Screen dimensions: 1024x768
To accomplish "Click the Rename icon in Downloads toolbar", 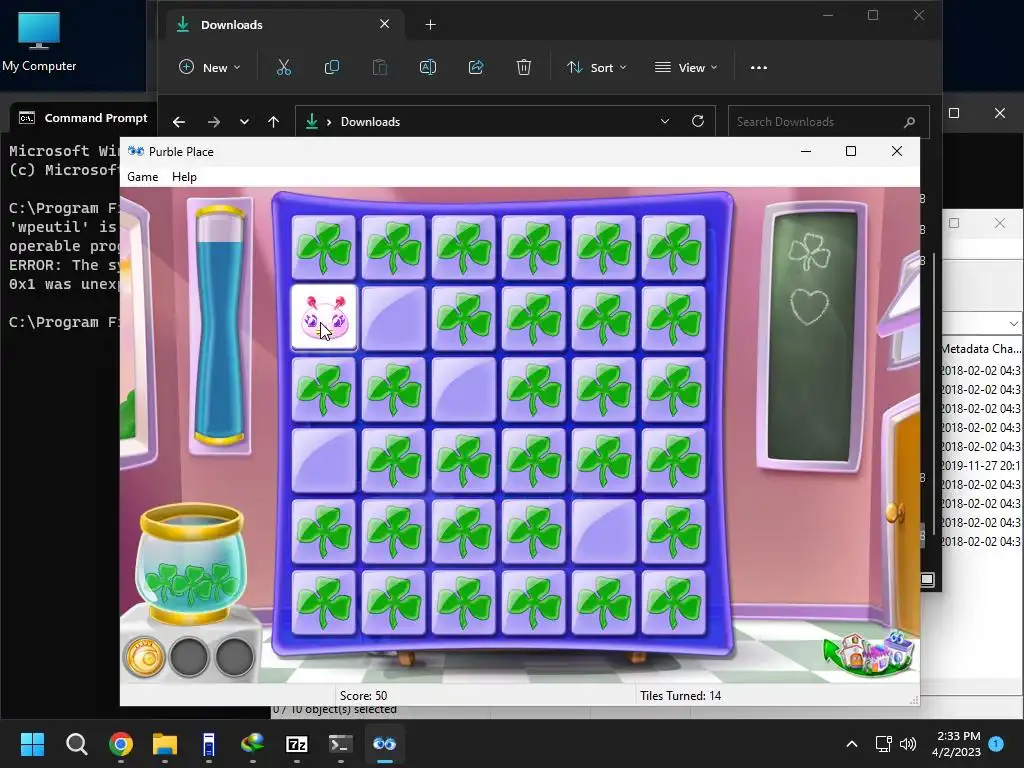I will point(428,67).
